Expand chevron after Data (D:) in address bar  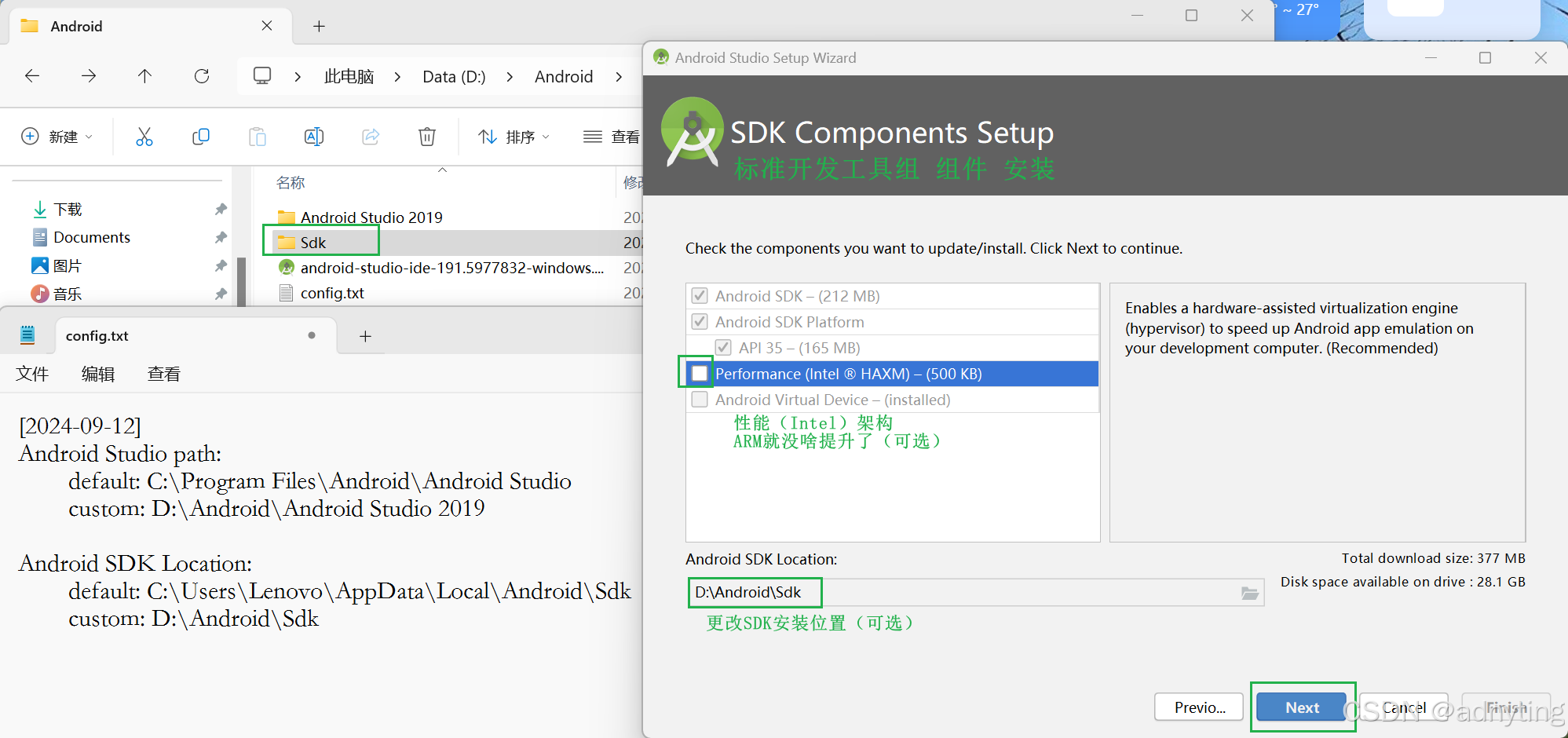coord(510,76)
